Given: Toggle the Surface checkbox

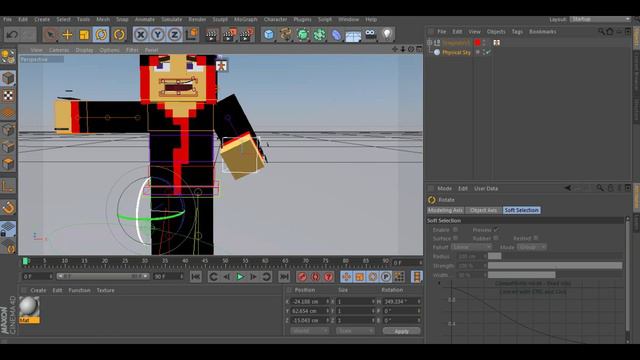Looking at the screenshot, I should click(x=455, y=238).
